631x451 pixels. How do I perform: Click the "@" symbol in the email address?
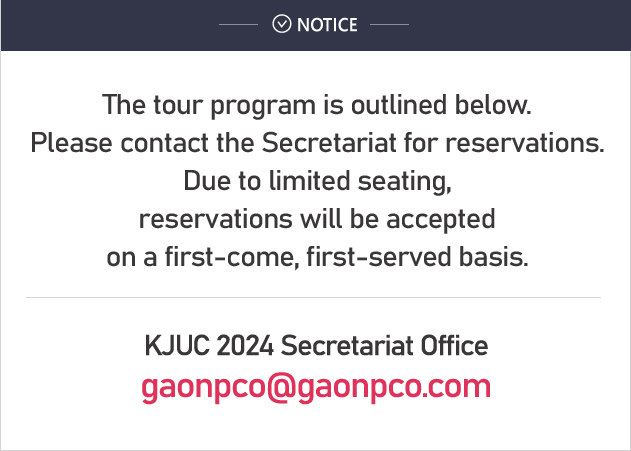point(281,387)
